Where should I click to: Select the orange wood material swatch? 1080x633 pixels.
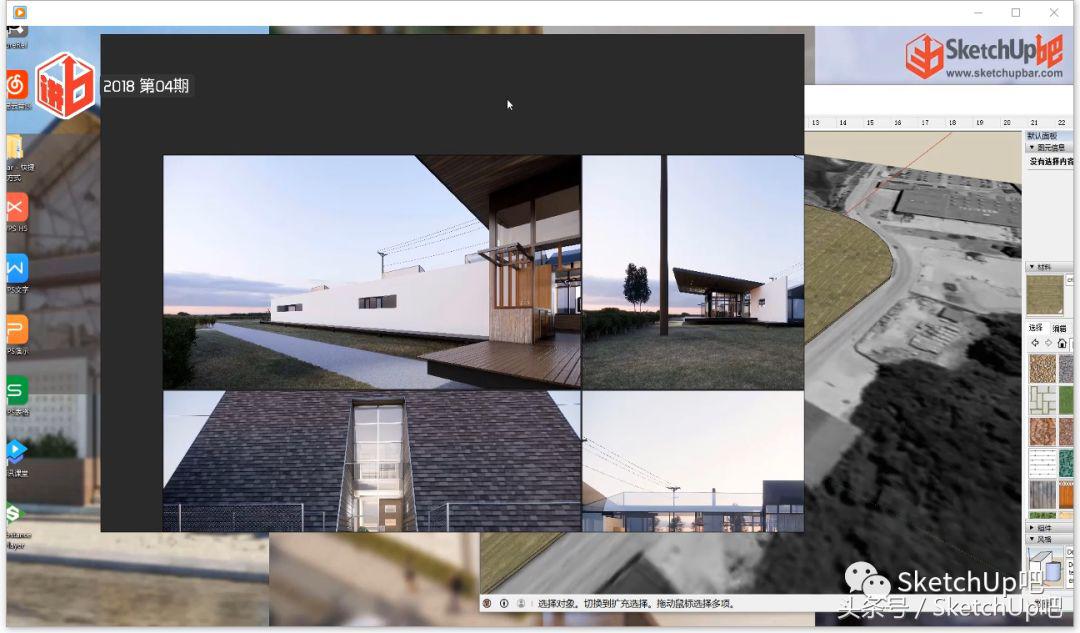[x=1066, y=495]
